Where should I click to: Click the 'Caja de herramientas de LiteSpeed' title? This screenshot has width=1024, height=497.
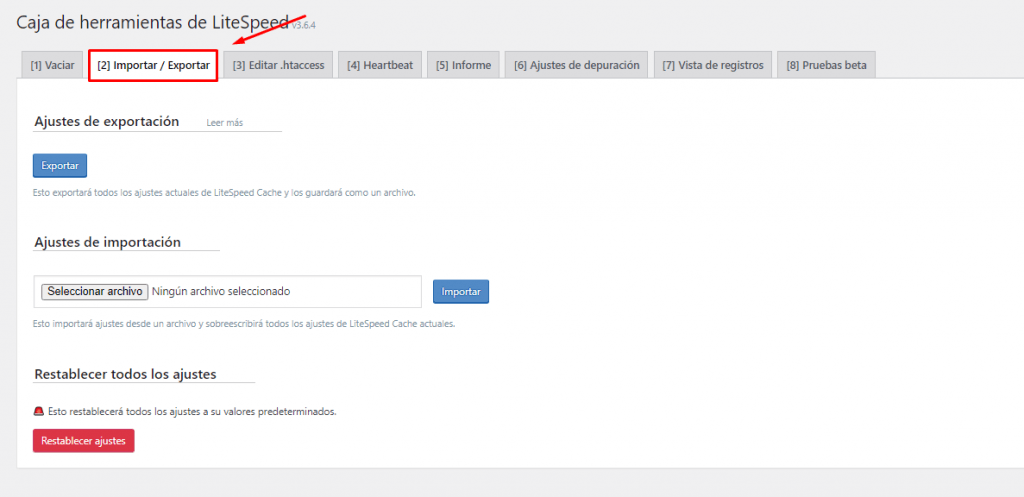click(x=152, y=22)
